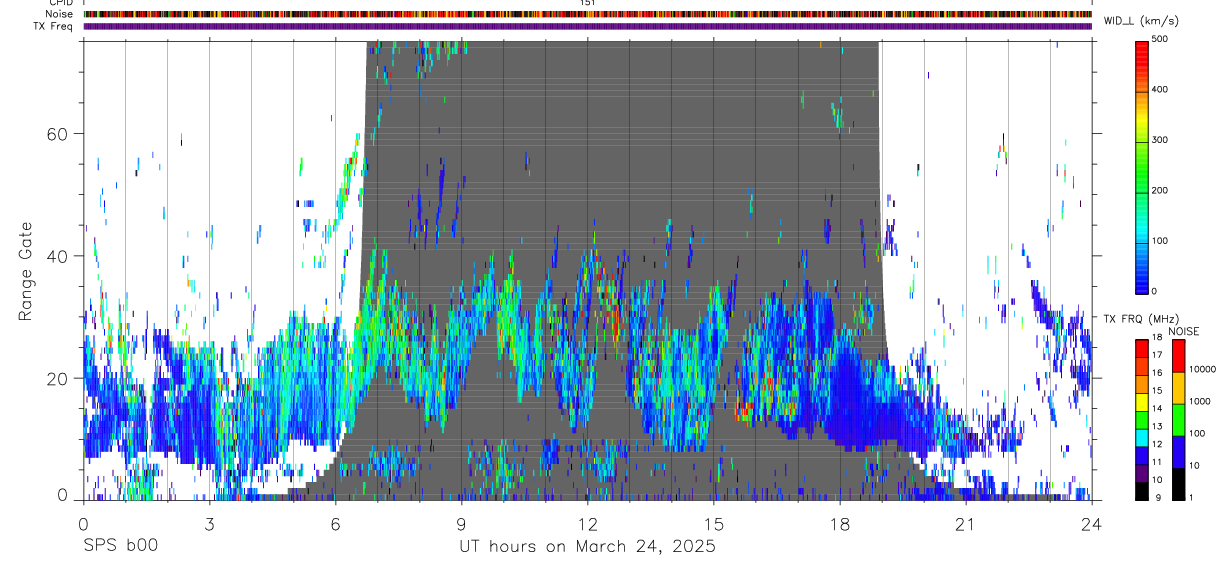This screenshot has width=1228, height=567.
Task: Click the 'Noise' row label at top left
Action: point(59,15)
